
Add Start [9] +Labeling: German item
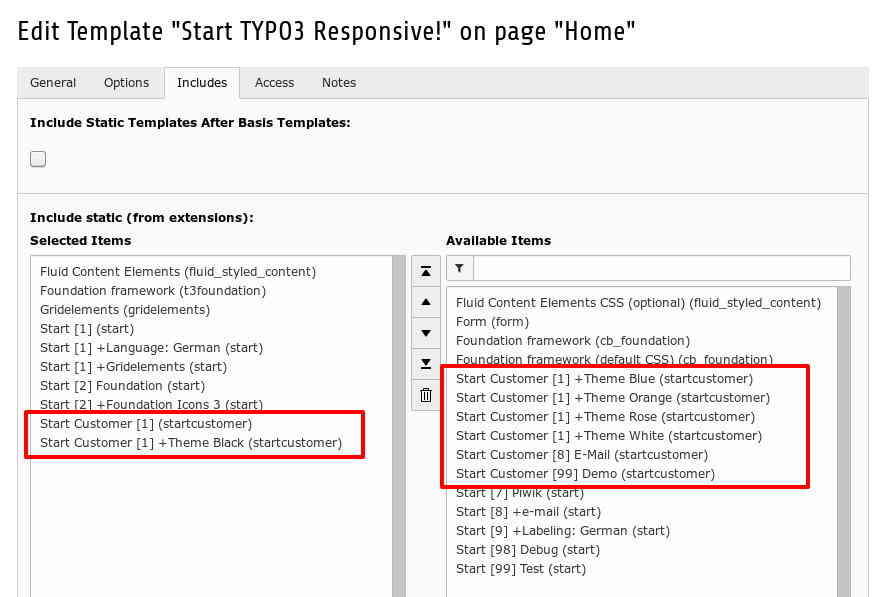[x=562, y=531]
